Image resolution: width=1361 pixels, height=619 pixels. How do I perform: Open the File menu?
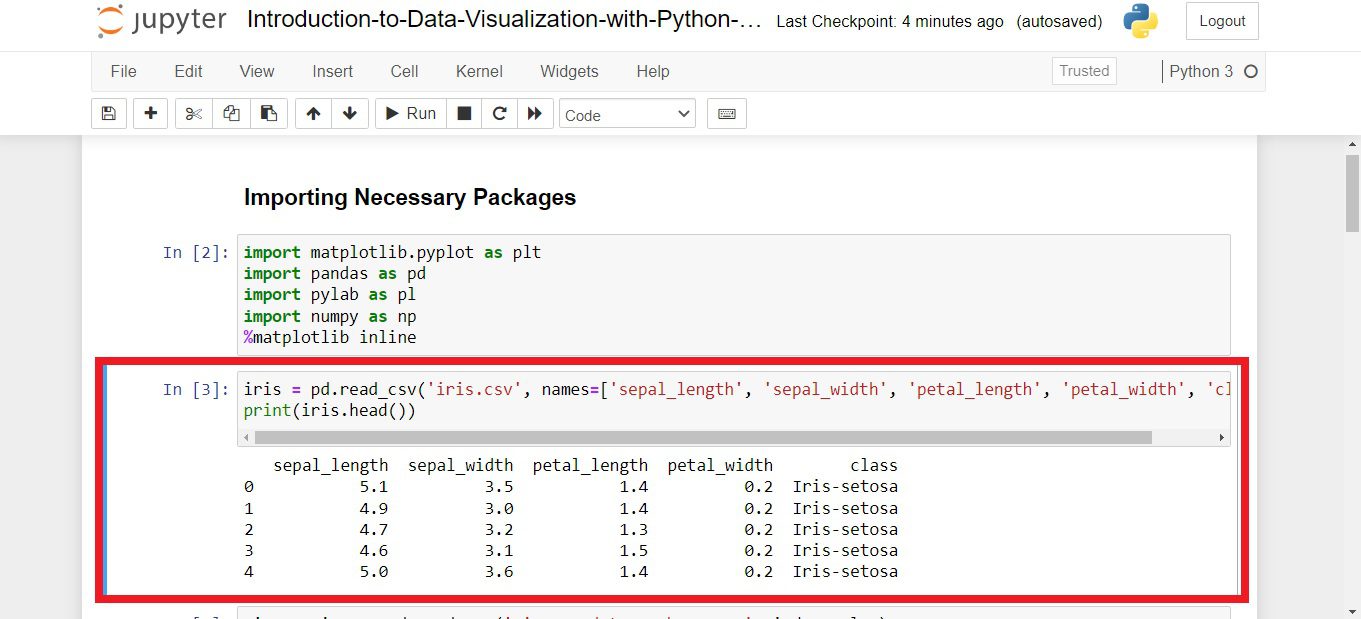(123, 71)
